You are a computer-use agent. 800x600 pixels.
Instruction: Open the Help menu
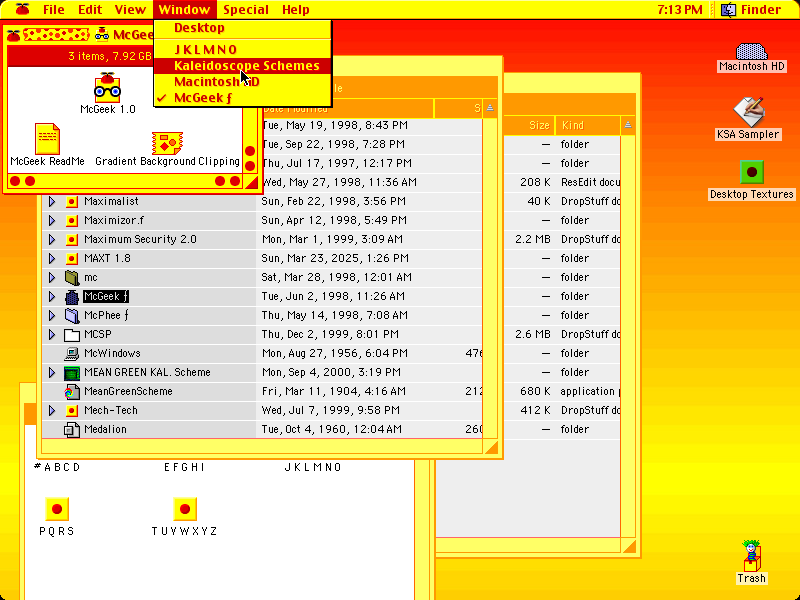pos(296,10)
